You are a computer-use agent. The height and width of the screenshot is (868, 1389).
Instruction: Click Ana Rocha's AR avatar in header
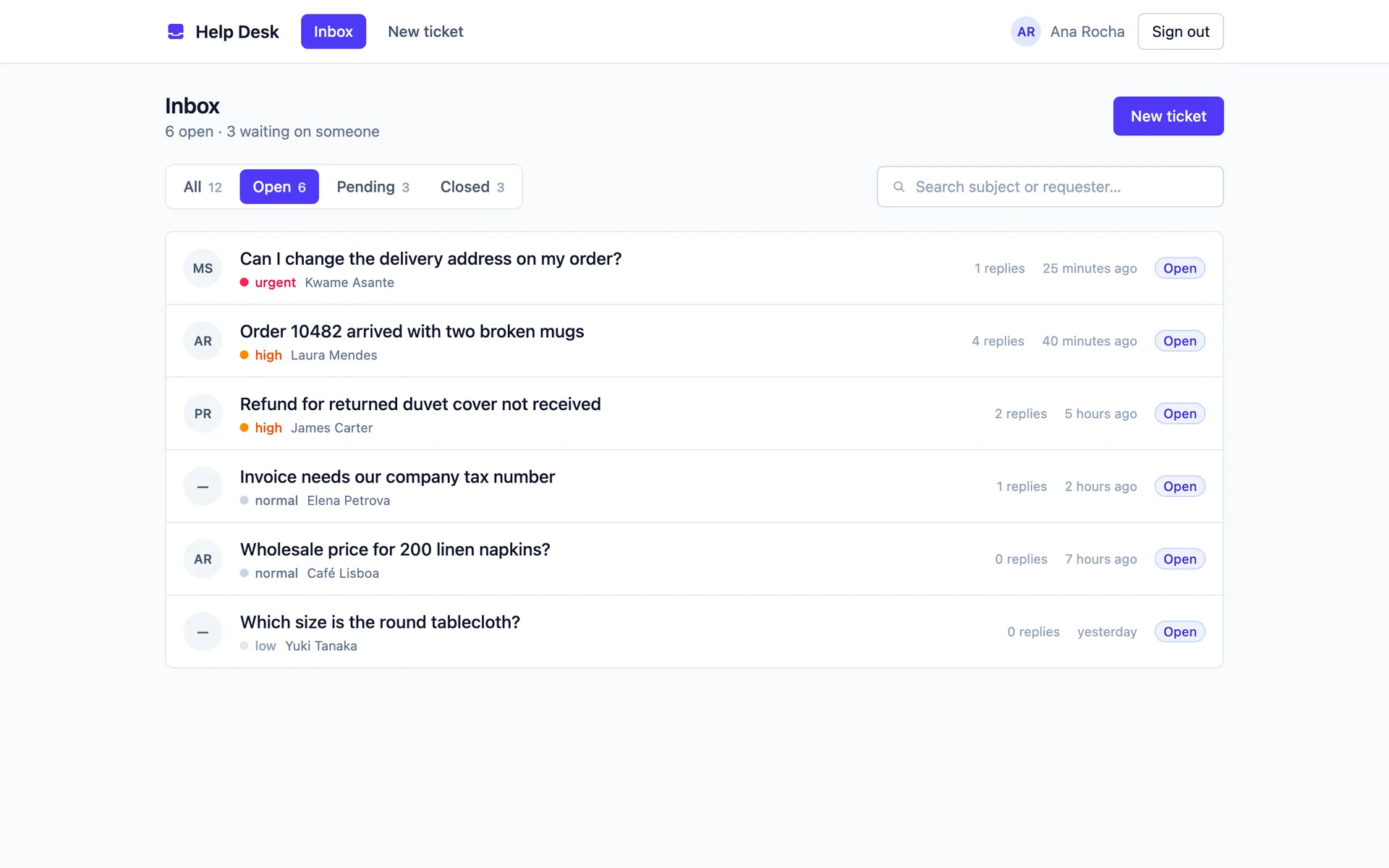1025,32
